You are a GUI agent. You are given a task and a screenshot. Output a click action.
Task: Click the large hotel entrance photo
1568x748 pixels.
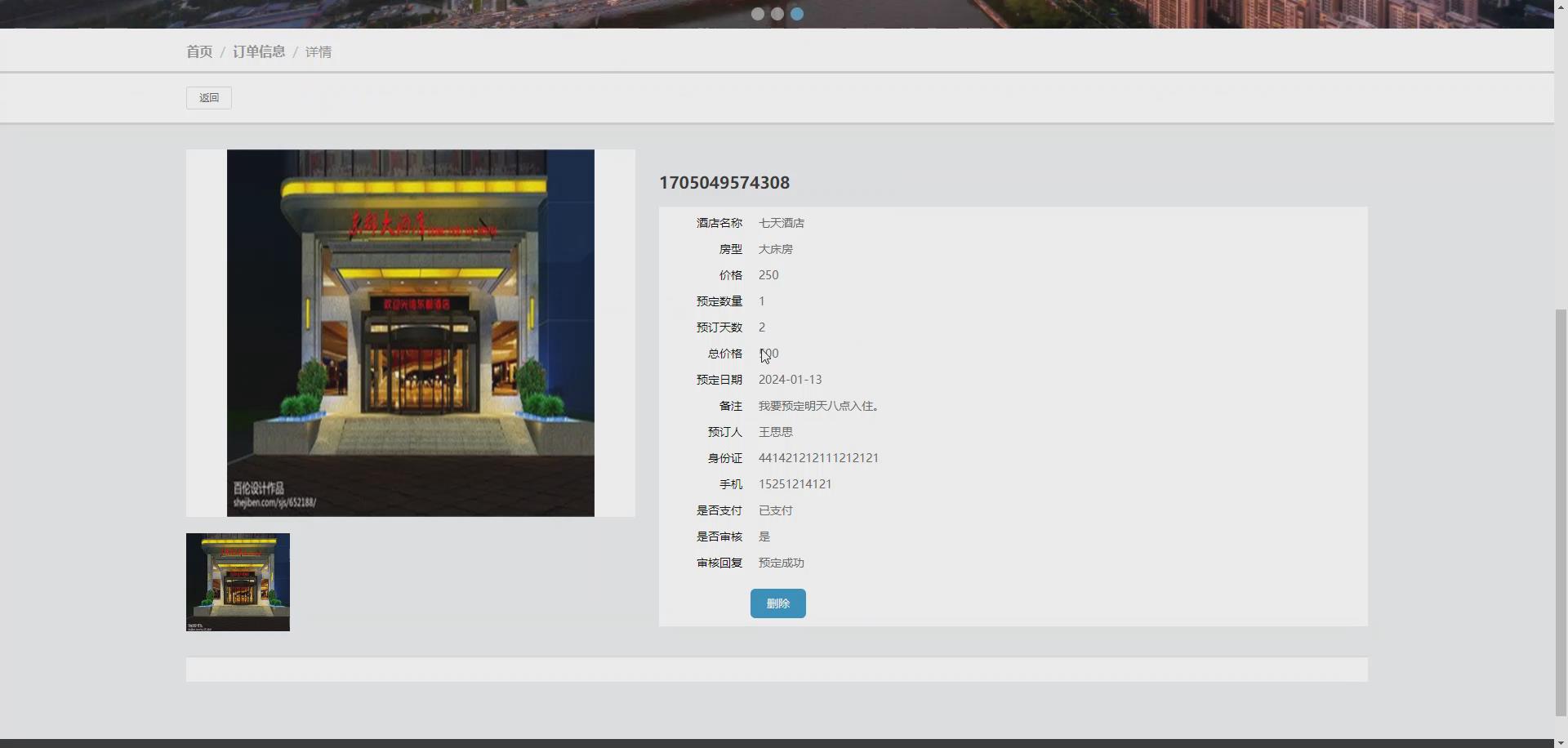pyautogui.click(x=410, y=332)
